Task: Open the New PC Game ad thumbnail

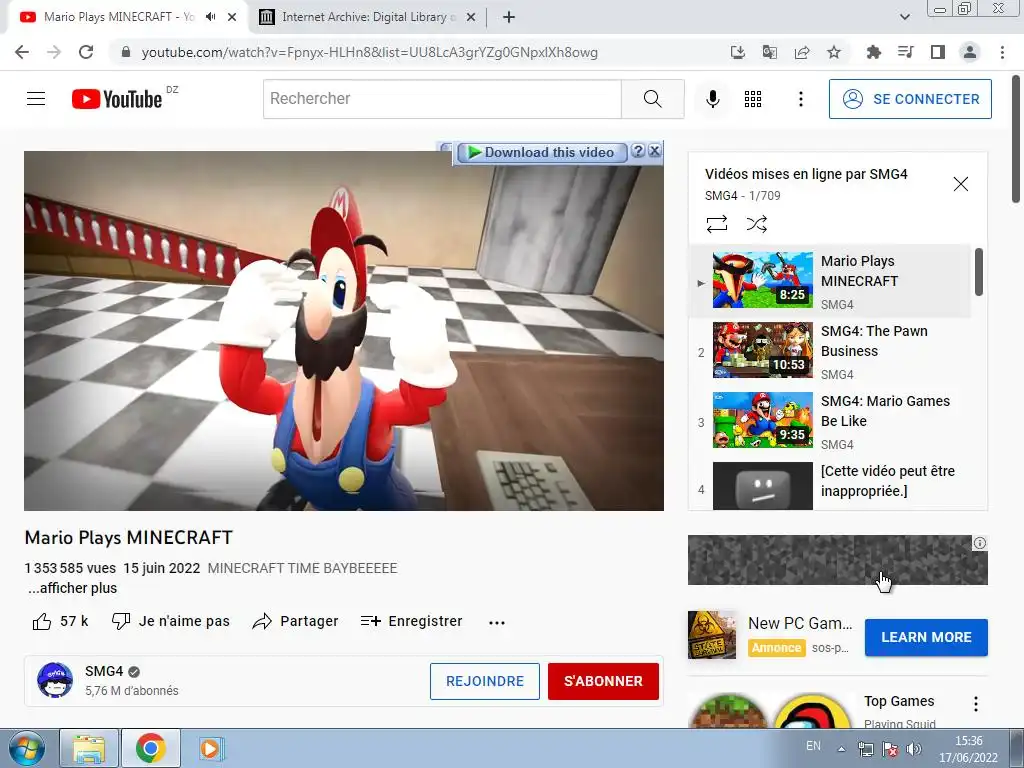Action: coord(712,635)
